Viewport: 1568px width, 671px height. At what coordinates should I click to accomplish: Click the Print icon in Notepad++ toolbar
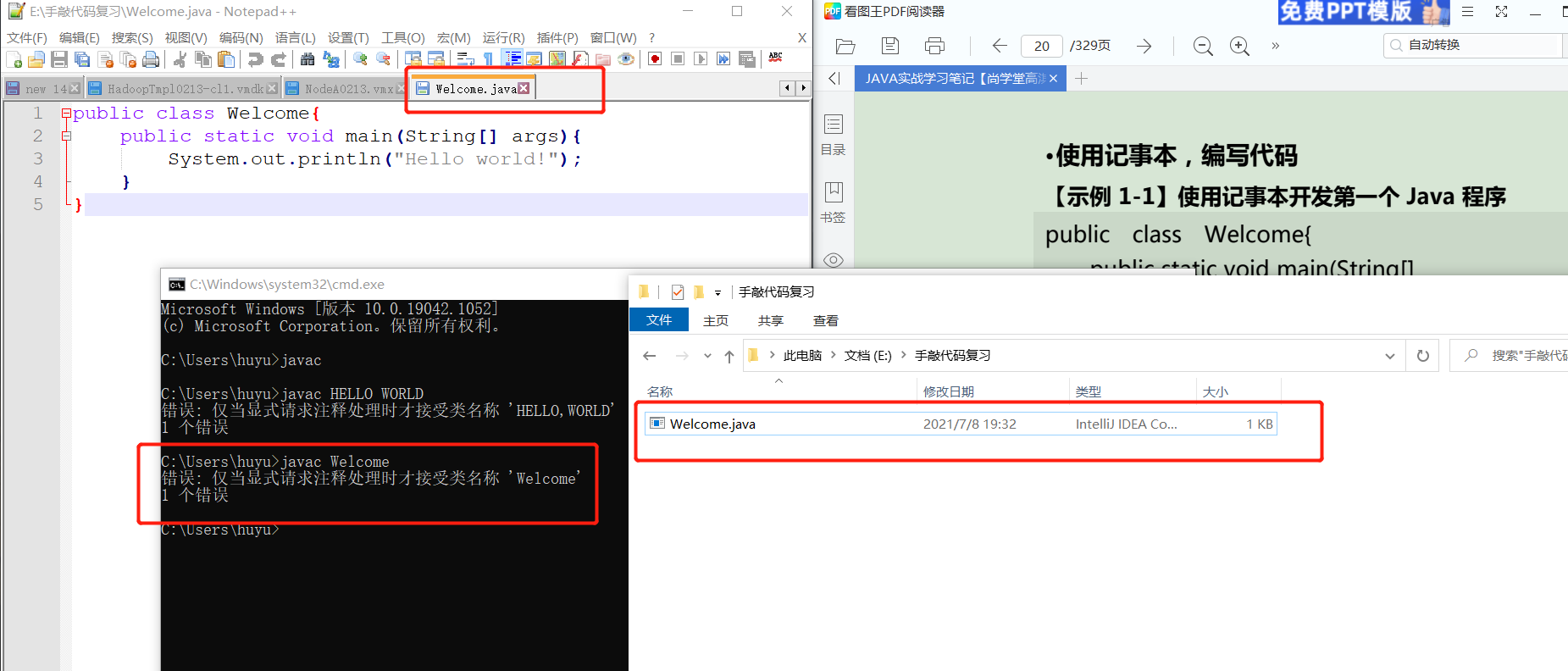click(x=151, y=58)
